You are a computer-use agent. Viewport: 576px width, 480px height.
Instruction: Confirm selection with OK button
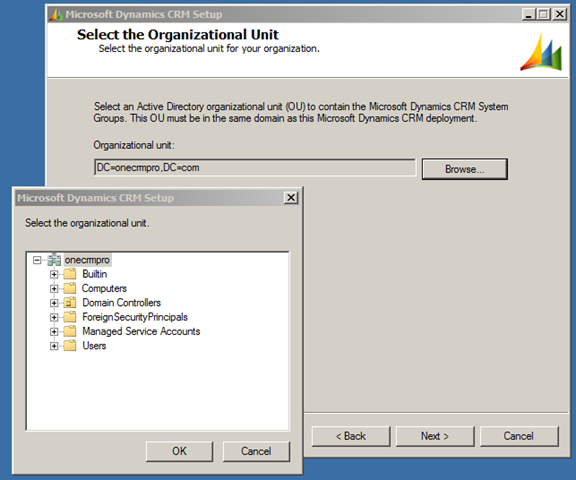pos(179,451)
